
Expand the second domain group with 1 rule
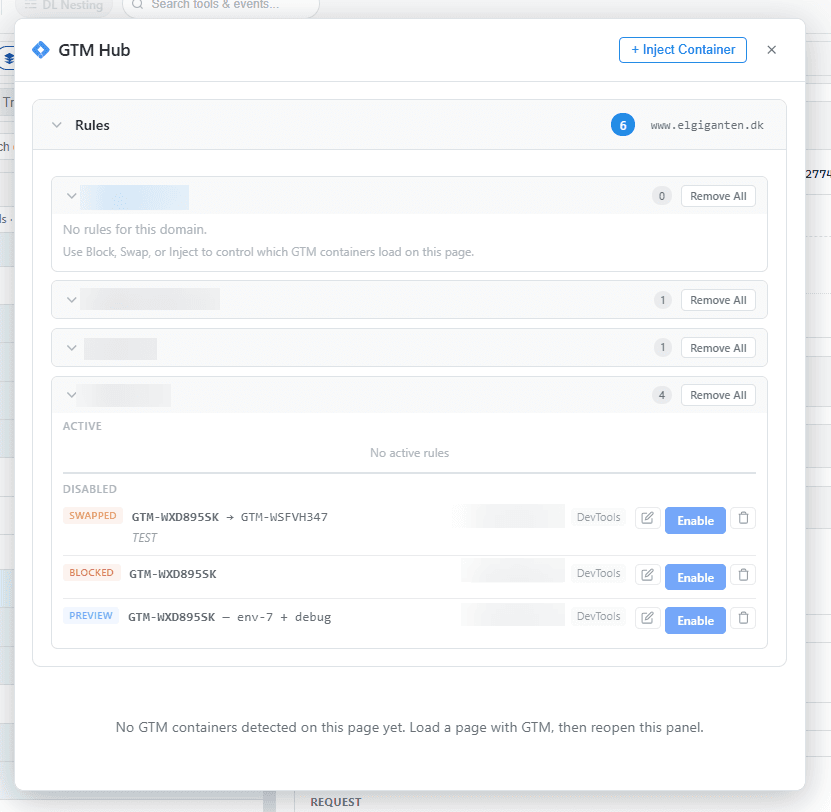point(72,348)
